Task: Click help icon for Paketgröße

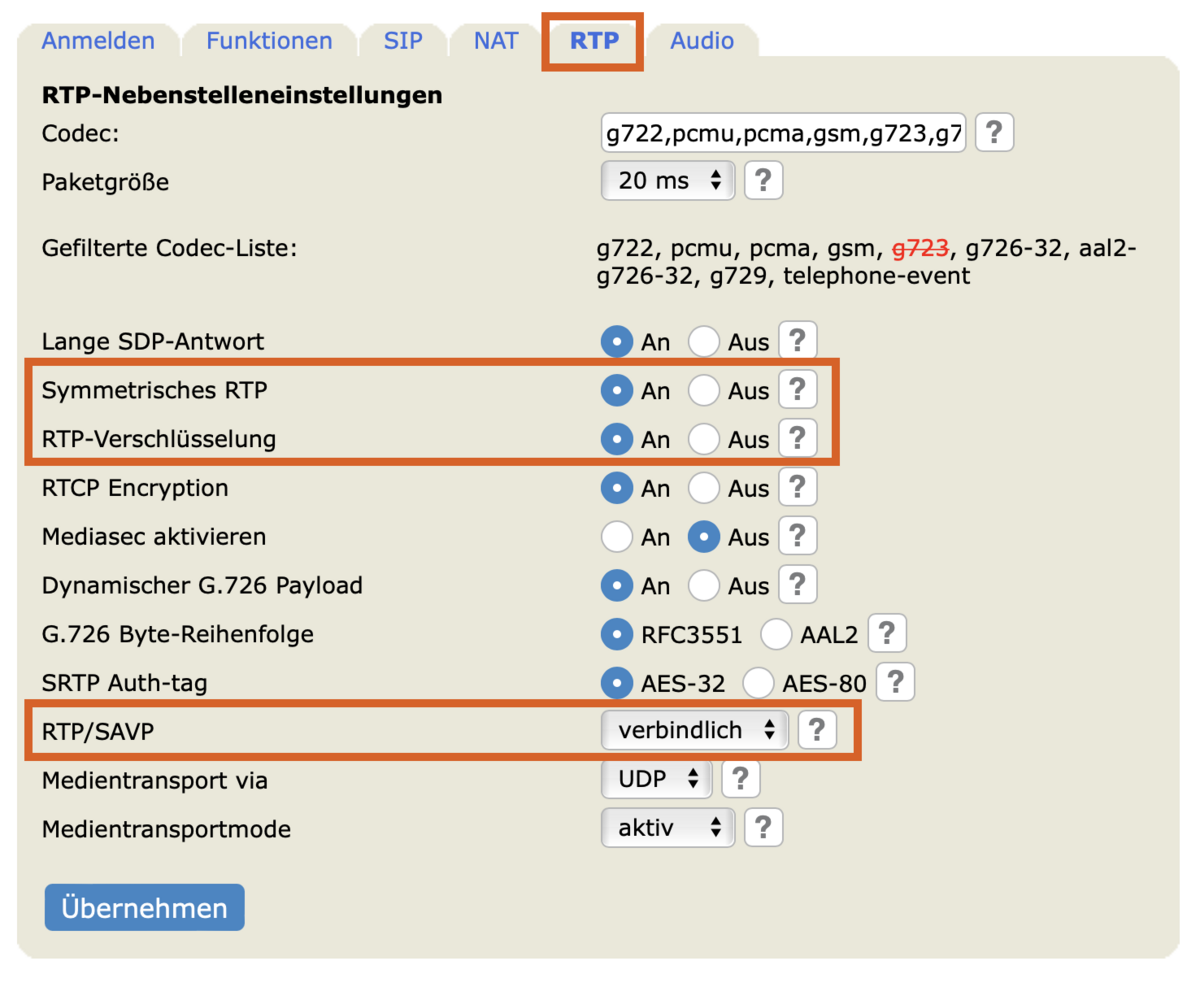Action: point(763,181)
